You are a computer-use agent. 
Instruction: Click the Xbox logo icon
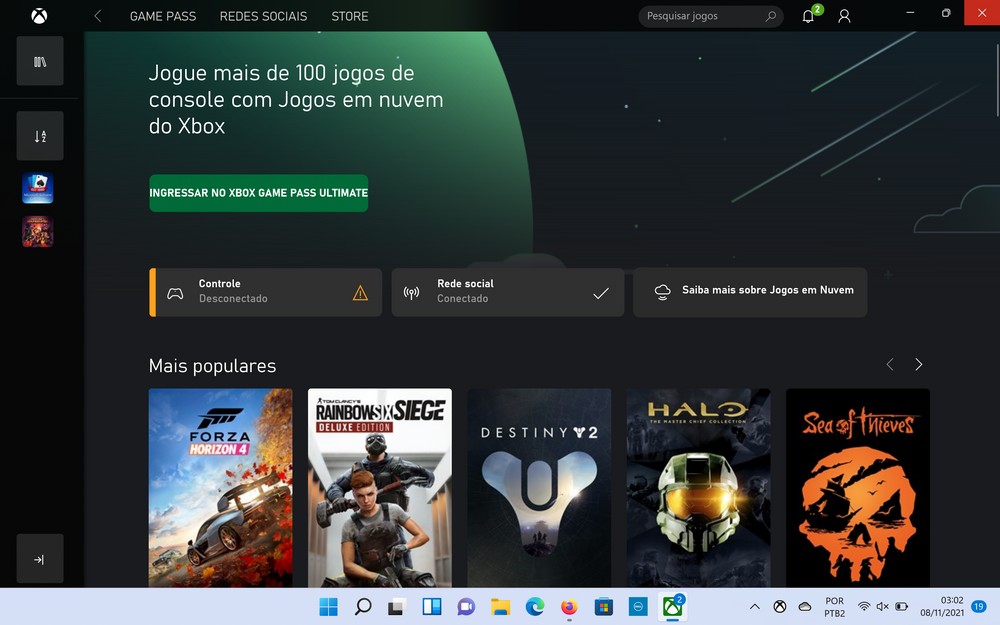tap(39, 16)
